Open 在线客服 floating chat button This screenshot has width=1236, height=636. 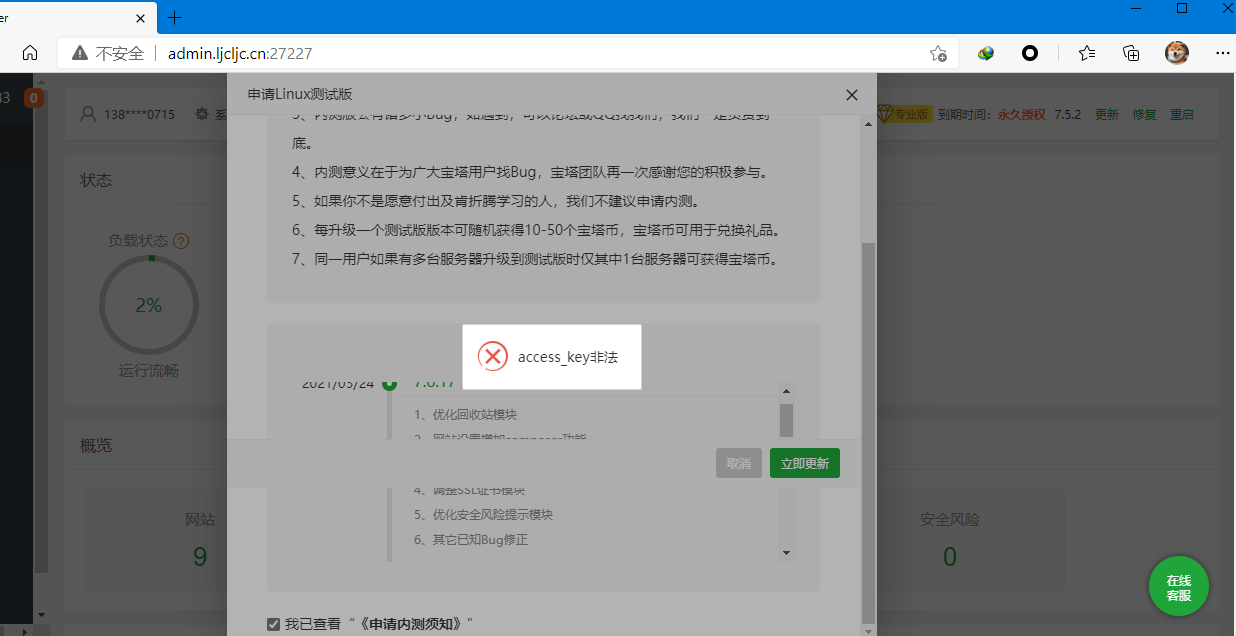click(x=1179, y=587)
